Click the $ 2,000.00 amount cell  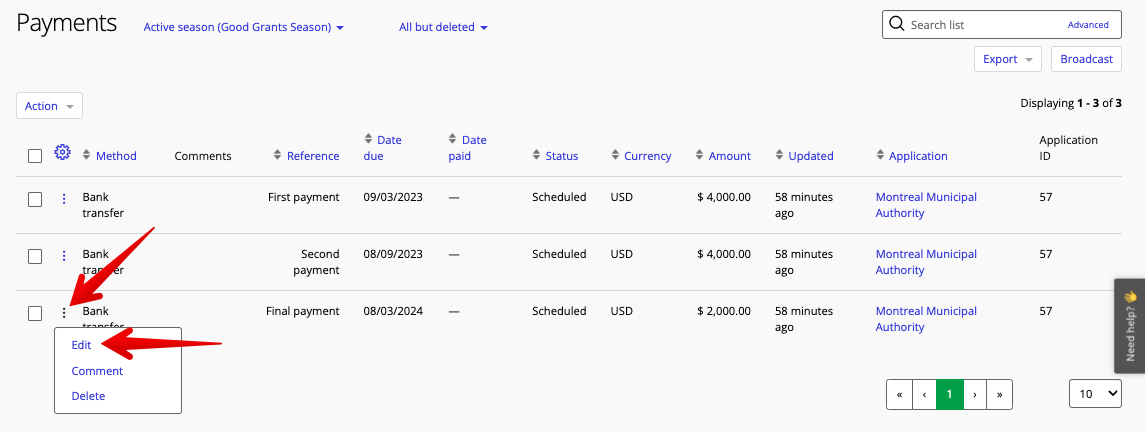[724, 311]
